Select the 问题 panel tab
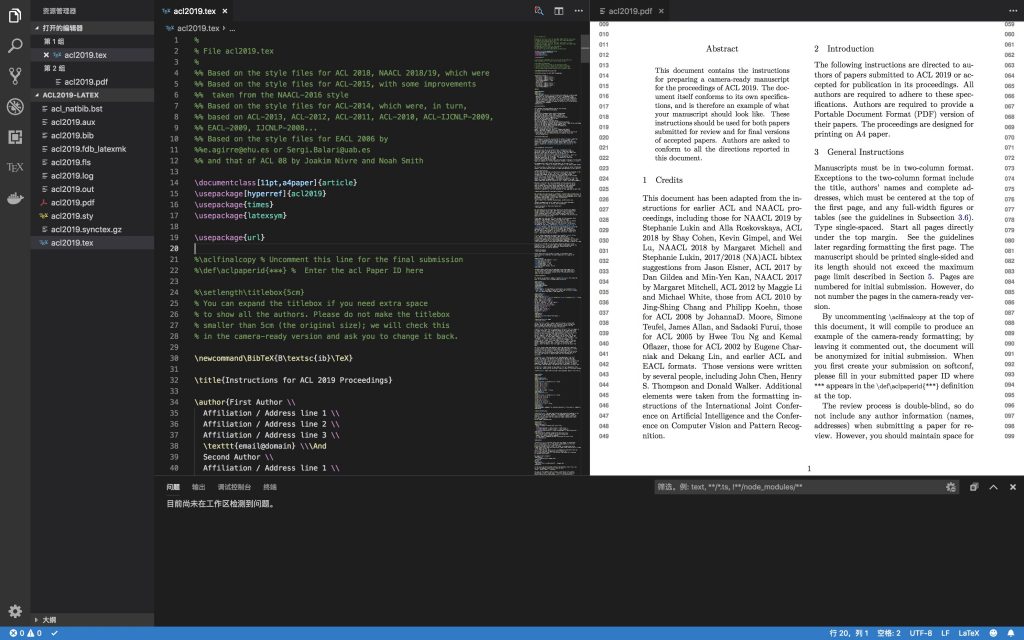 (173, 487)
